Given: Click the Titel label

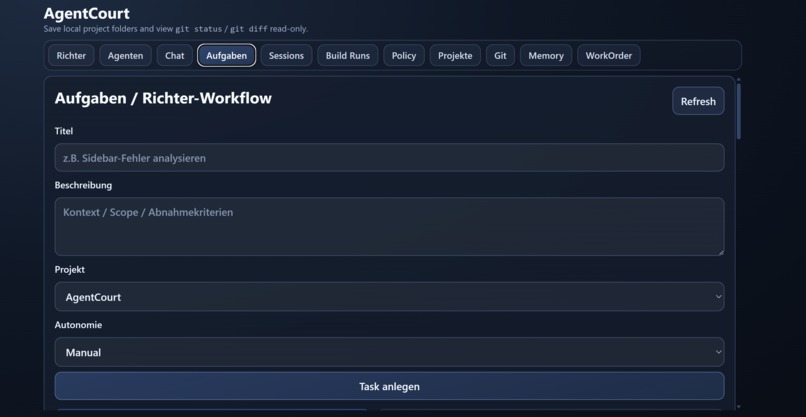Looking at the screenshot, I should pos(64,131).
